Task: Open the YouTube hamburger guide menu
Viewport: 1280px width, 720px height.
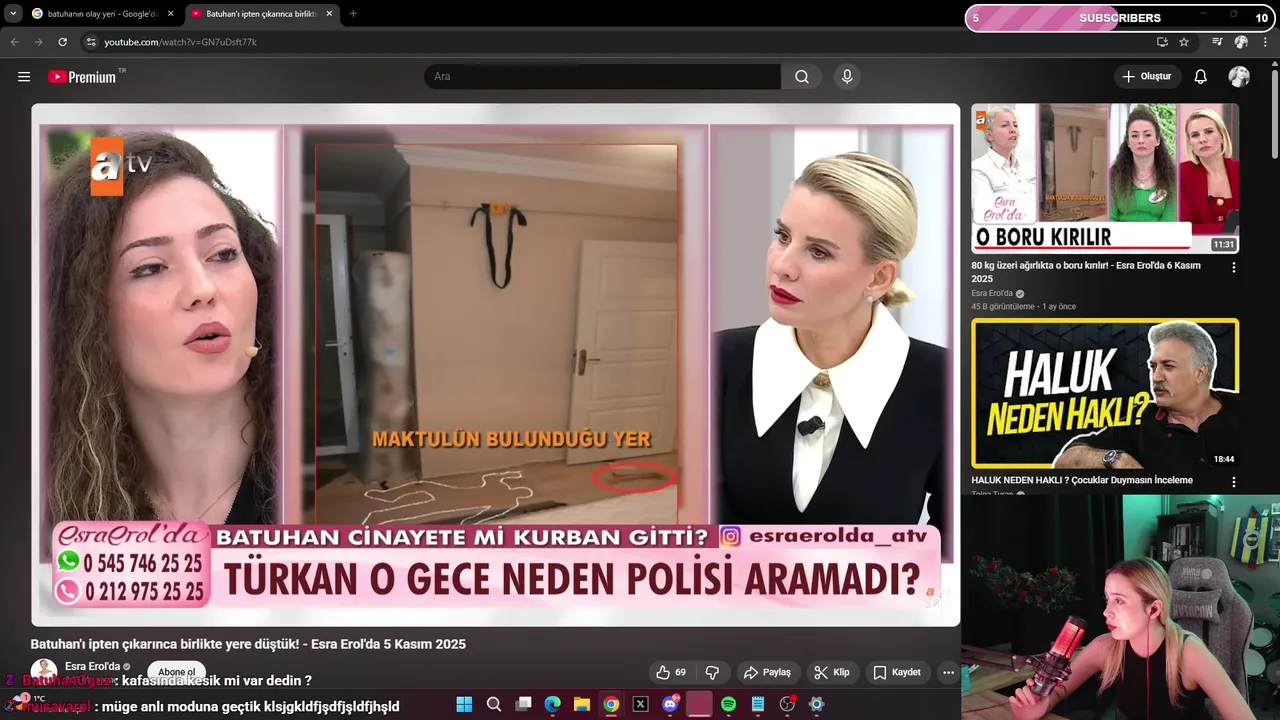Action: coord(24,77)
